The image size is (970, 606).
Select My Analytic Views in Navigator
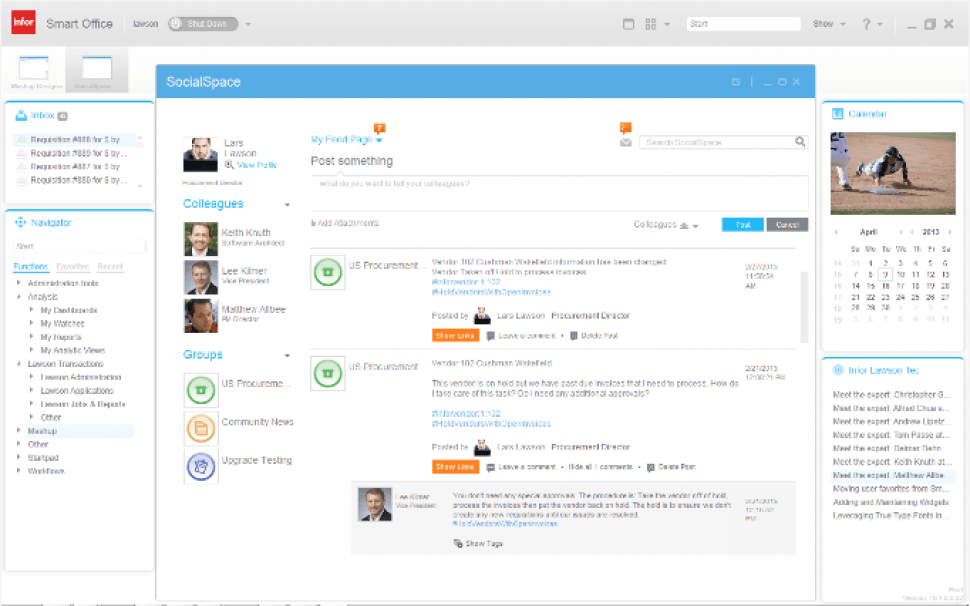[72, 350]
